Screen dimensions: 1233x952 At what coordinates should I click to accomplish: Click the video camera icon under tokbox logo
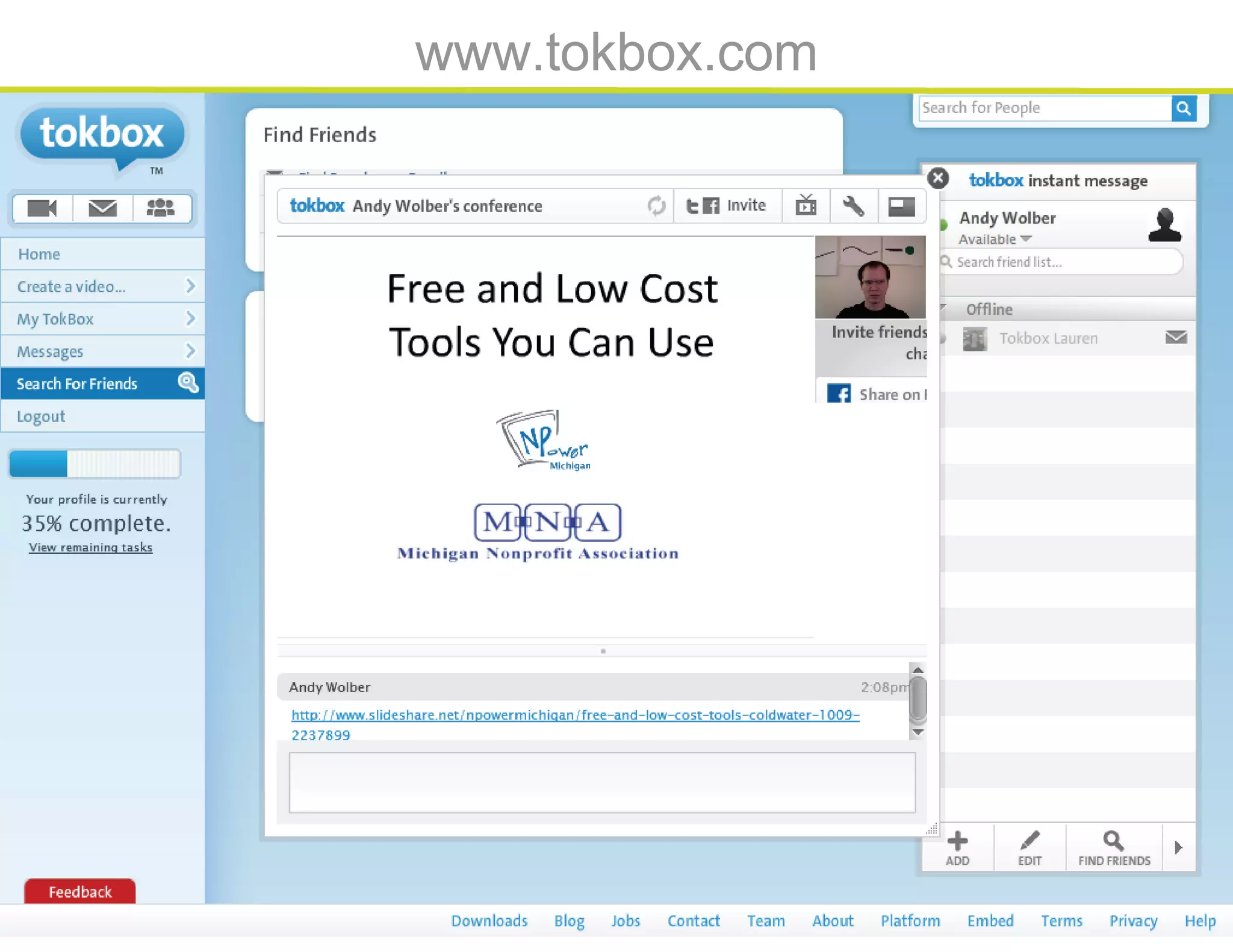pyautogui.click(x=42, y=208)
